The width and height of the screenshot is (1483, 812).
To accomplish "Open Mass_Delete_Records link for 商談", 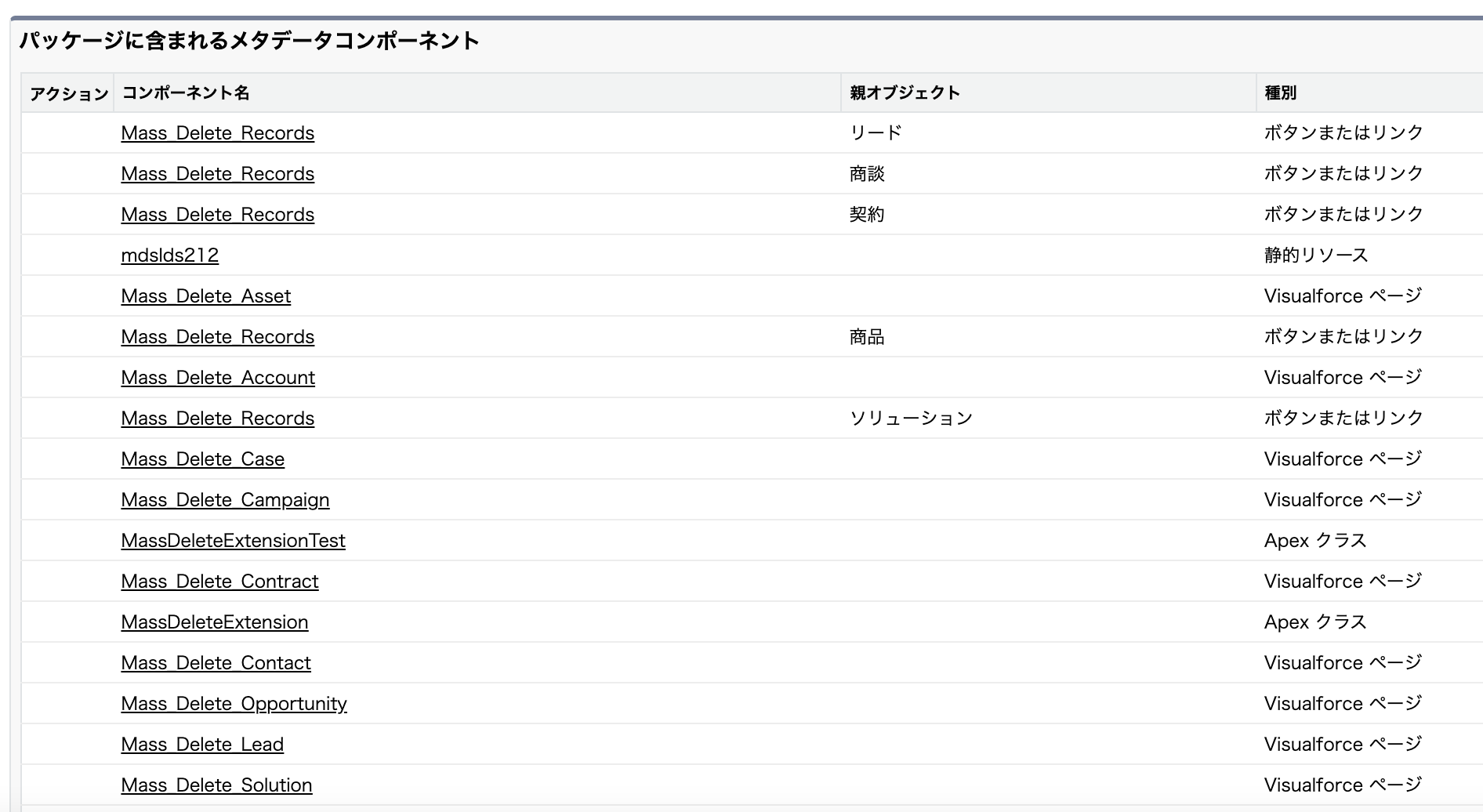I will click(218, 174).
